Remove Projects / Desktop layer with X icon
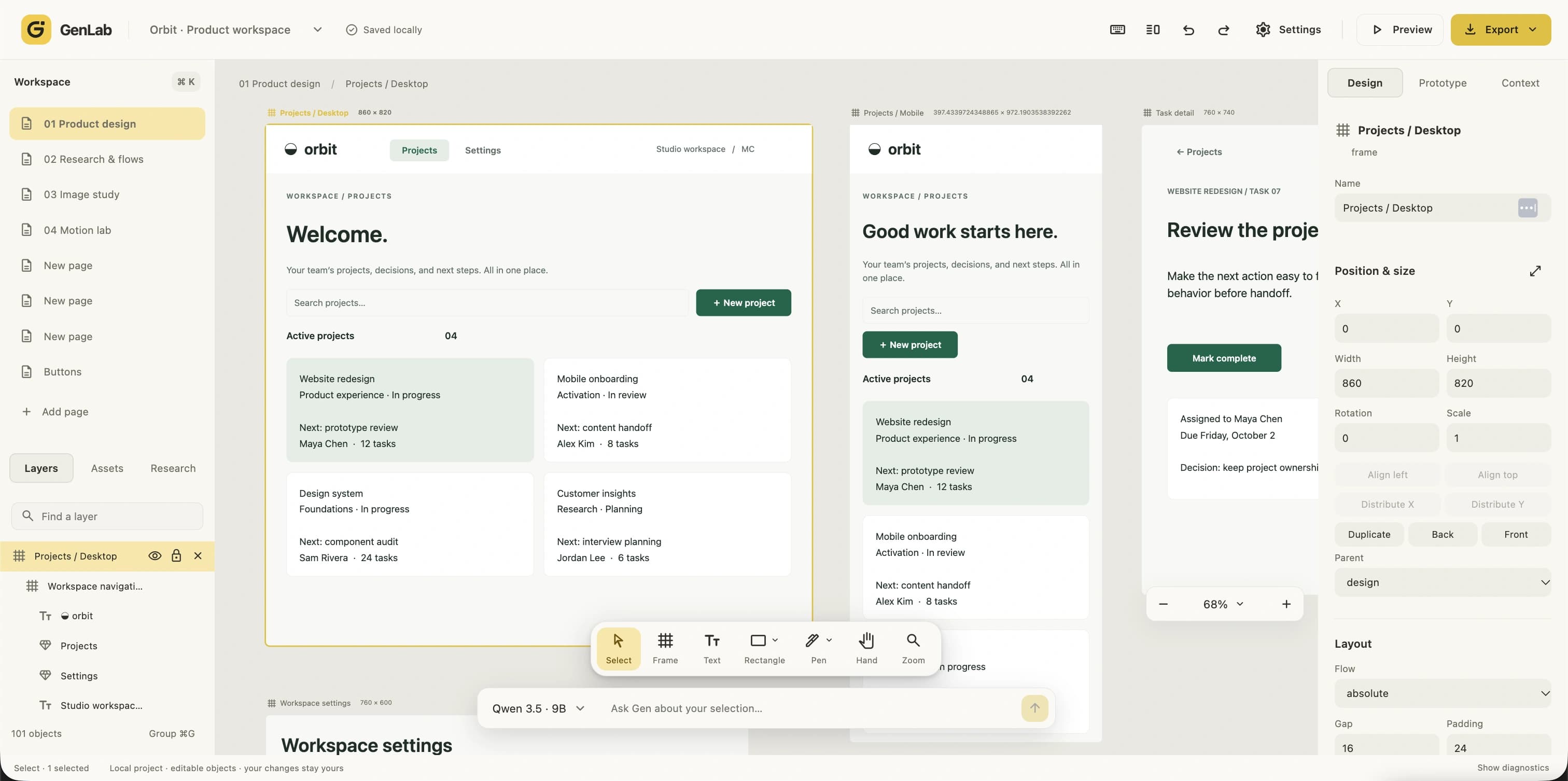 [x=198, y=556]
